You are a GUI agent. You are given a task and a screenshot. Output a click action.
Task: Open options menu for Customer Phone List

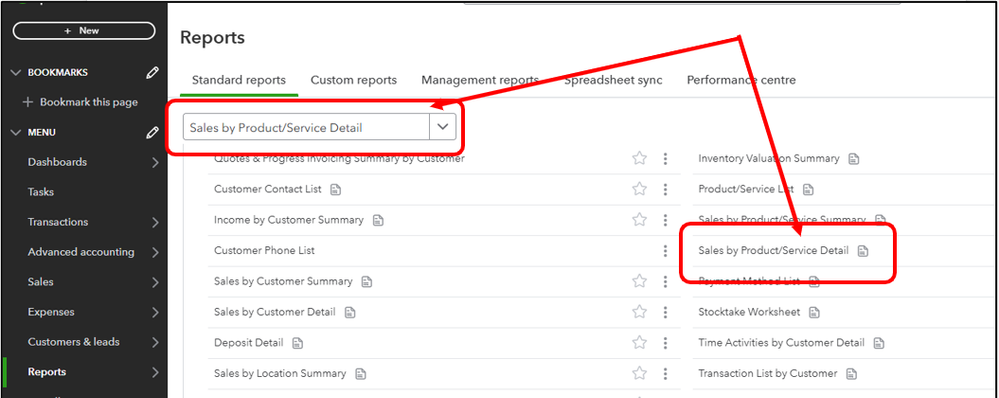click(x=665, y=250)
